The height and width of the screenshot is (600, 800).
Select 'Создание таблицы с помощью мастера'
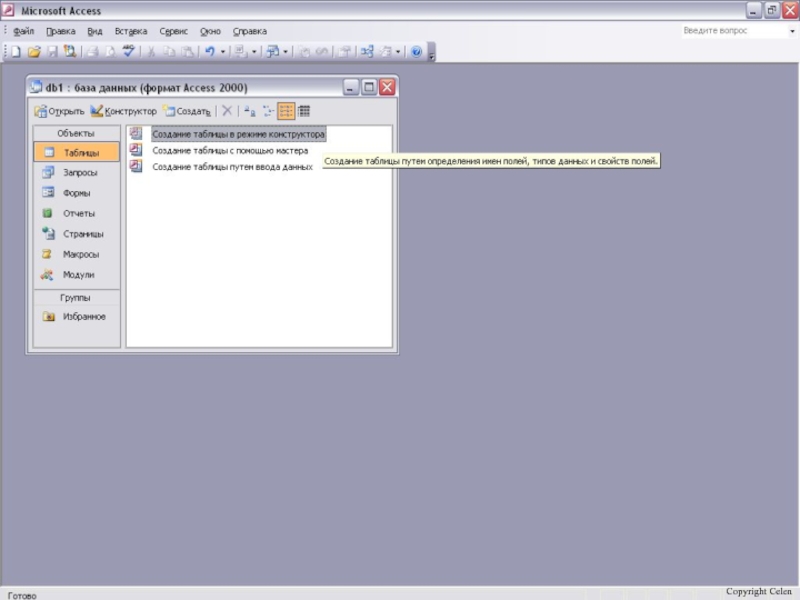pos(229,150)
